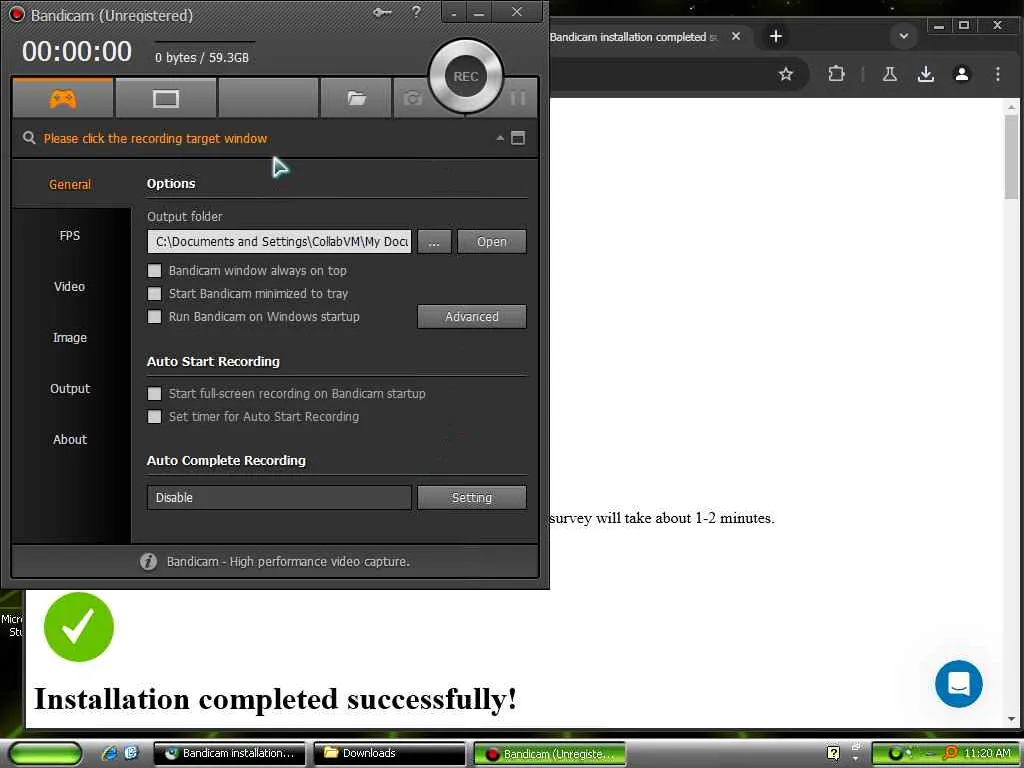Launch Internet Explorer from quick launch

coord(109,753)
